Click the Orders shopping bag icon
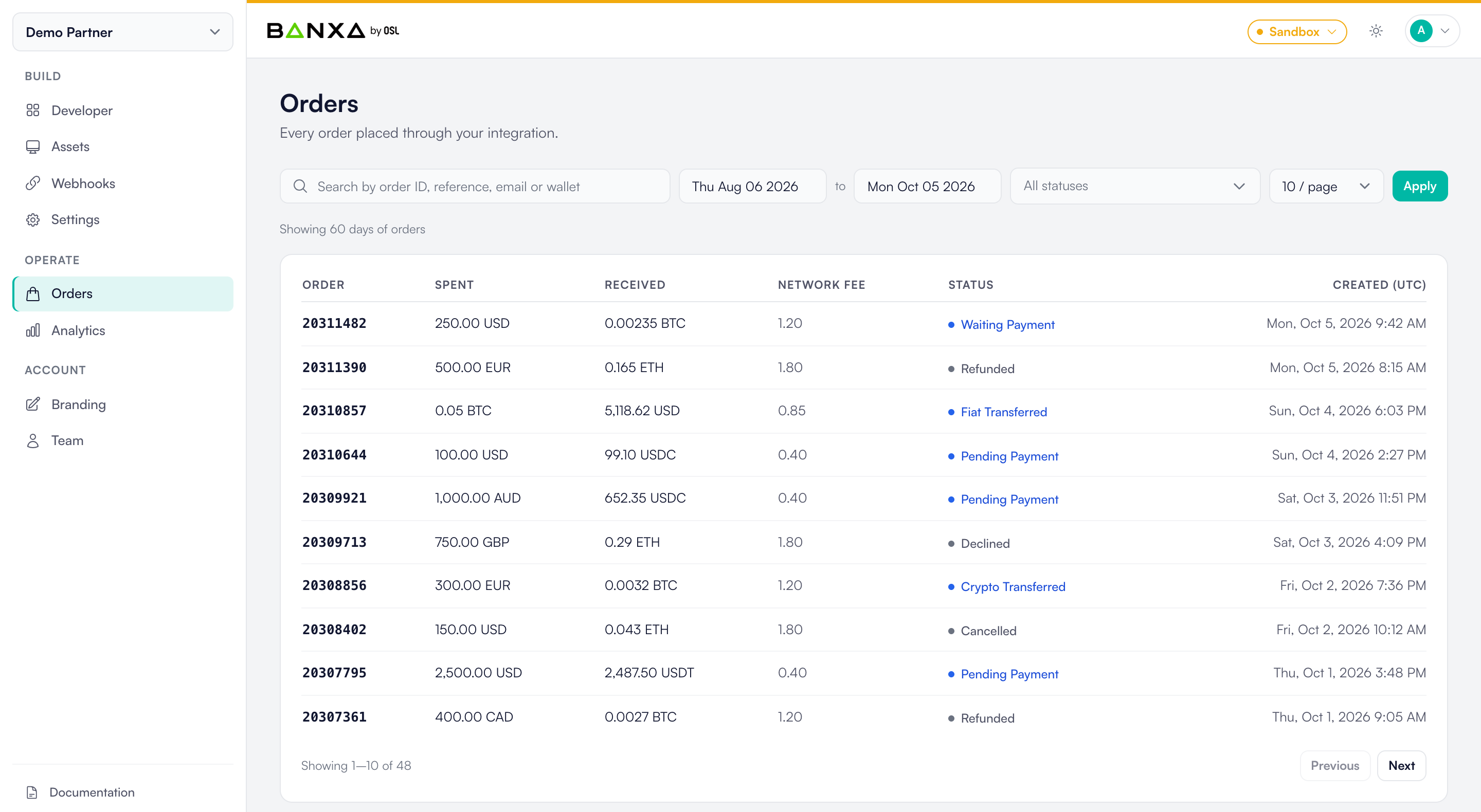The height and width of the screenshot is (812, 1481). pos(33,293)
